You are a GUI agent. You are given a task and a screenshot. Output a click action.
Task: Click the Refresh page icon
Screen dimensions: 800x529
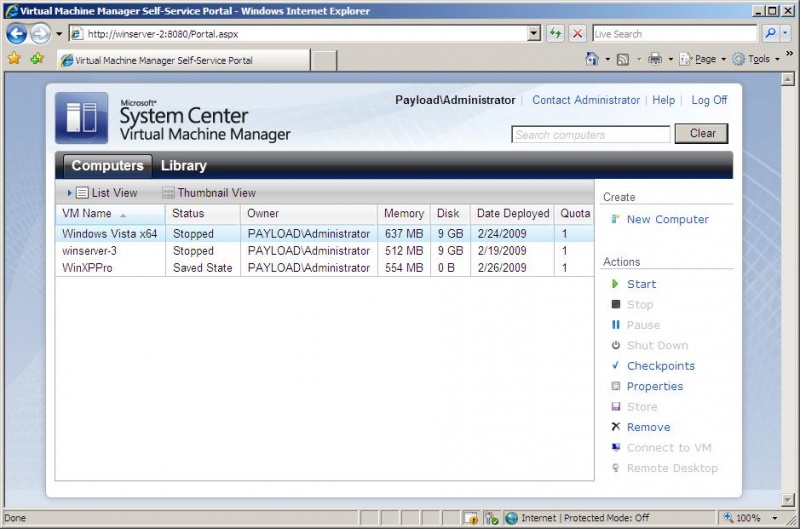pyautogui.click(x=555, y=33)
